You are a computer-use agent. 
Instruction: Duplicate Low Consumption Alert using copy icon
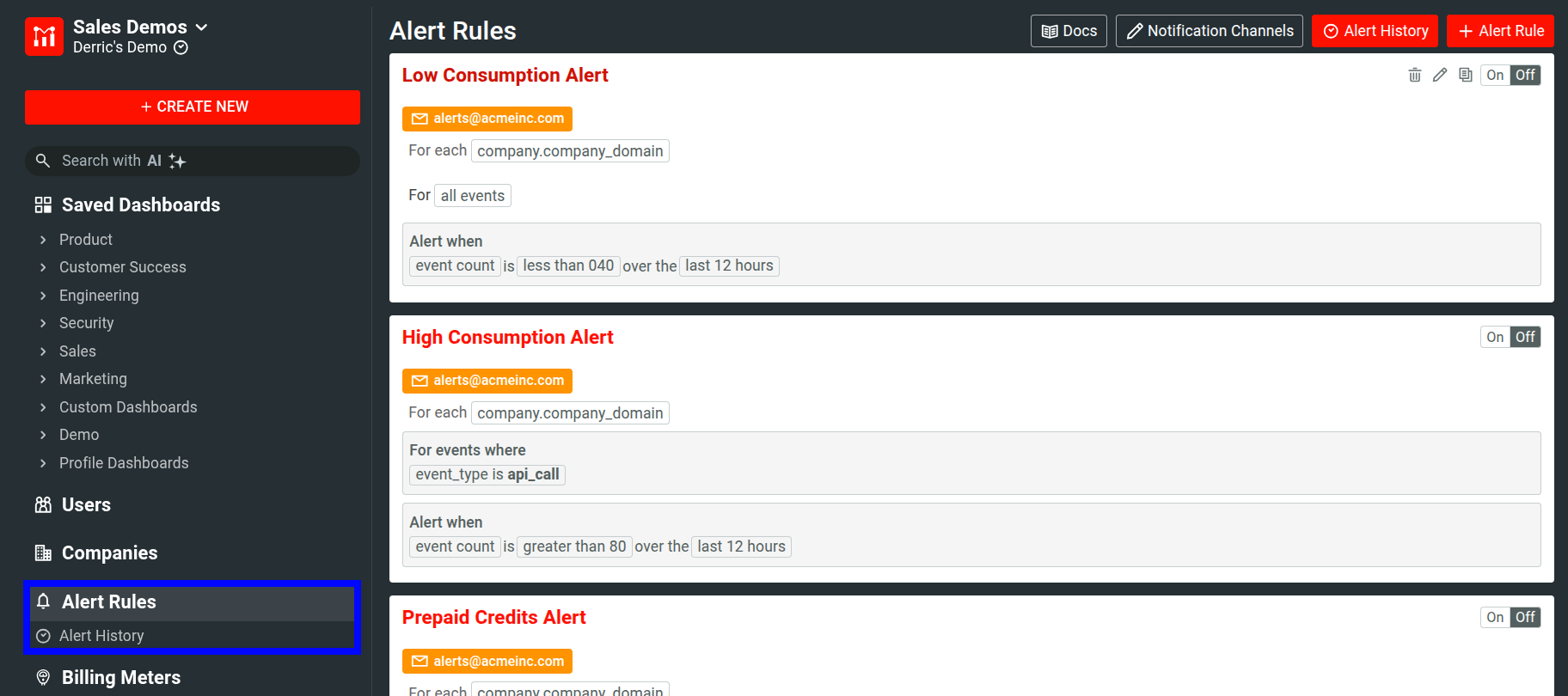(1466, 76)
